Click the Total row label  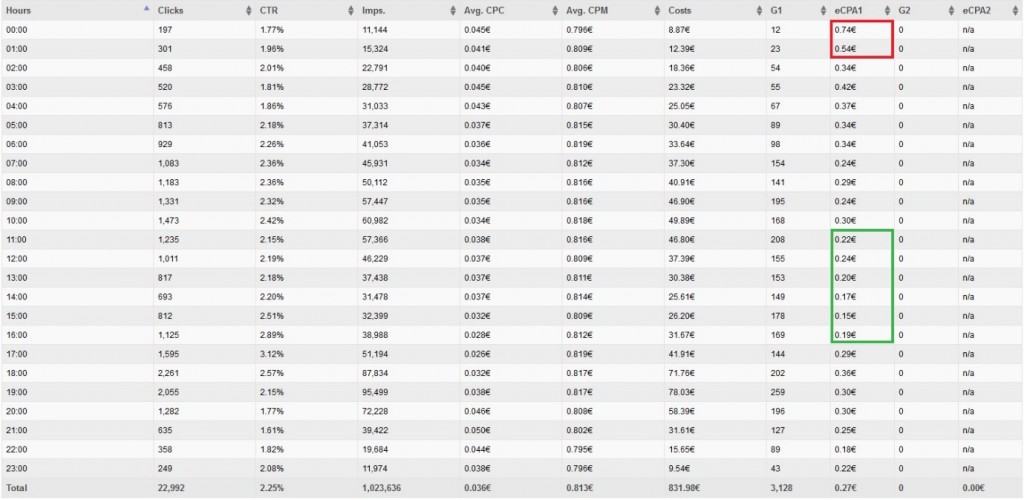pyautogui.click(x=16, y=488)
